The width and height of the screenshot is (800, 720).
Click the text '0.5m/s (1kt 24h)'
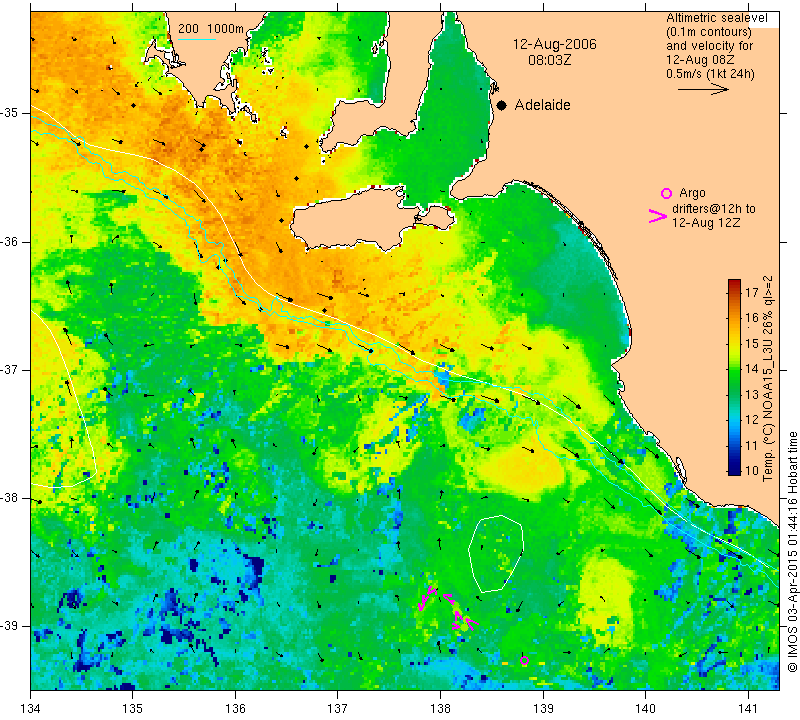click(710, 74)
